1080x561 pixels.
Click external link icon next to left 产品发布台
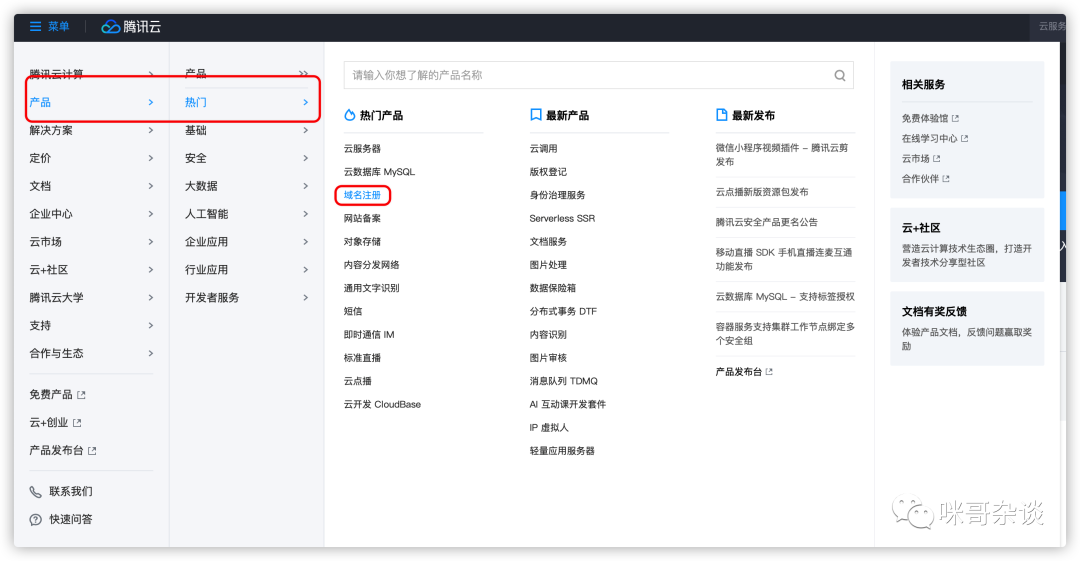tap(92, 451)
